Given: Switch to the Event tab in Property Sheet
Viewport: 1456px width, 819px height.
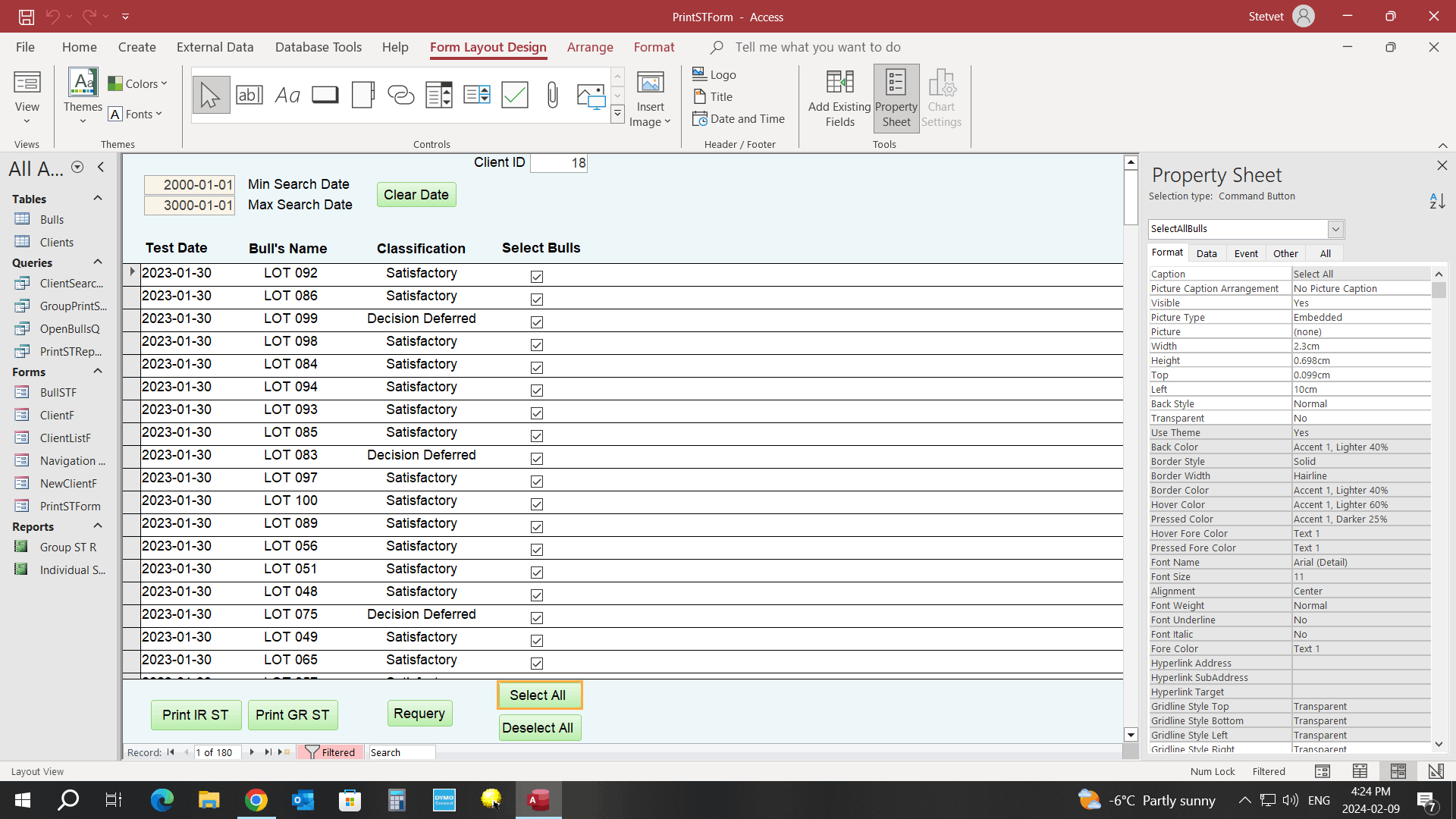Looking at the screenshot, I should tap(1245, 253).
